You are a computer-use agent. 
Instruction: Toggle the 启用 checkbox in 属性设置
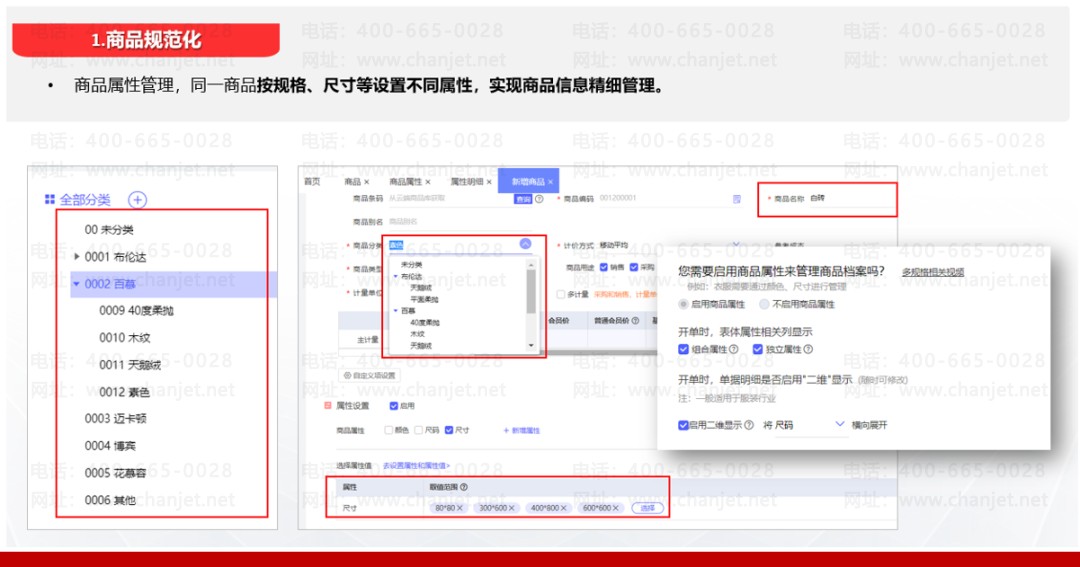point(393,406)
